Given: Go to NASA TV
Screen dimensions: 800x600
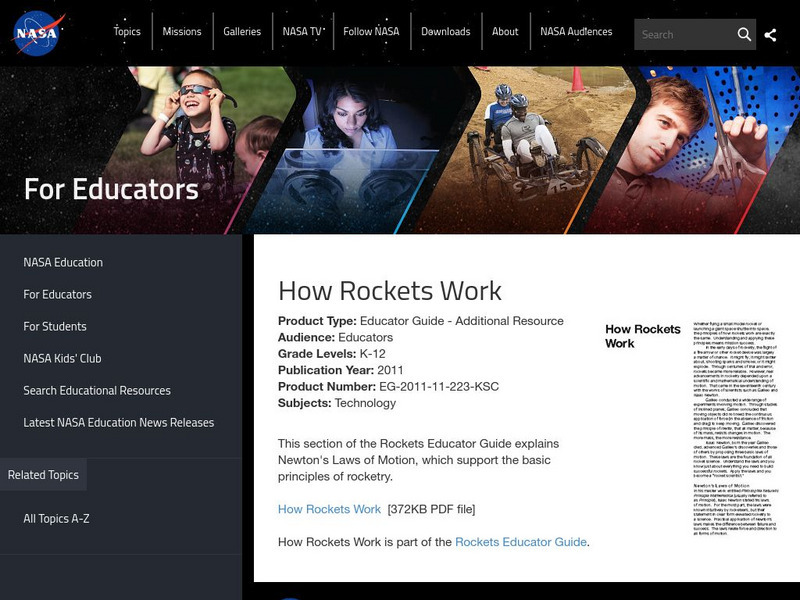Looking at the screenshot, I should (x=302, y=32).
